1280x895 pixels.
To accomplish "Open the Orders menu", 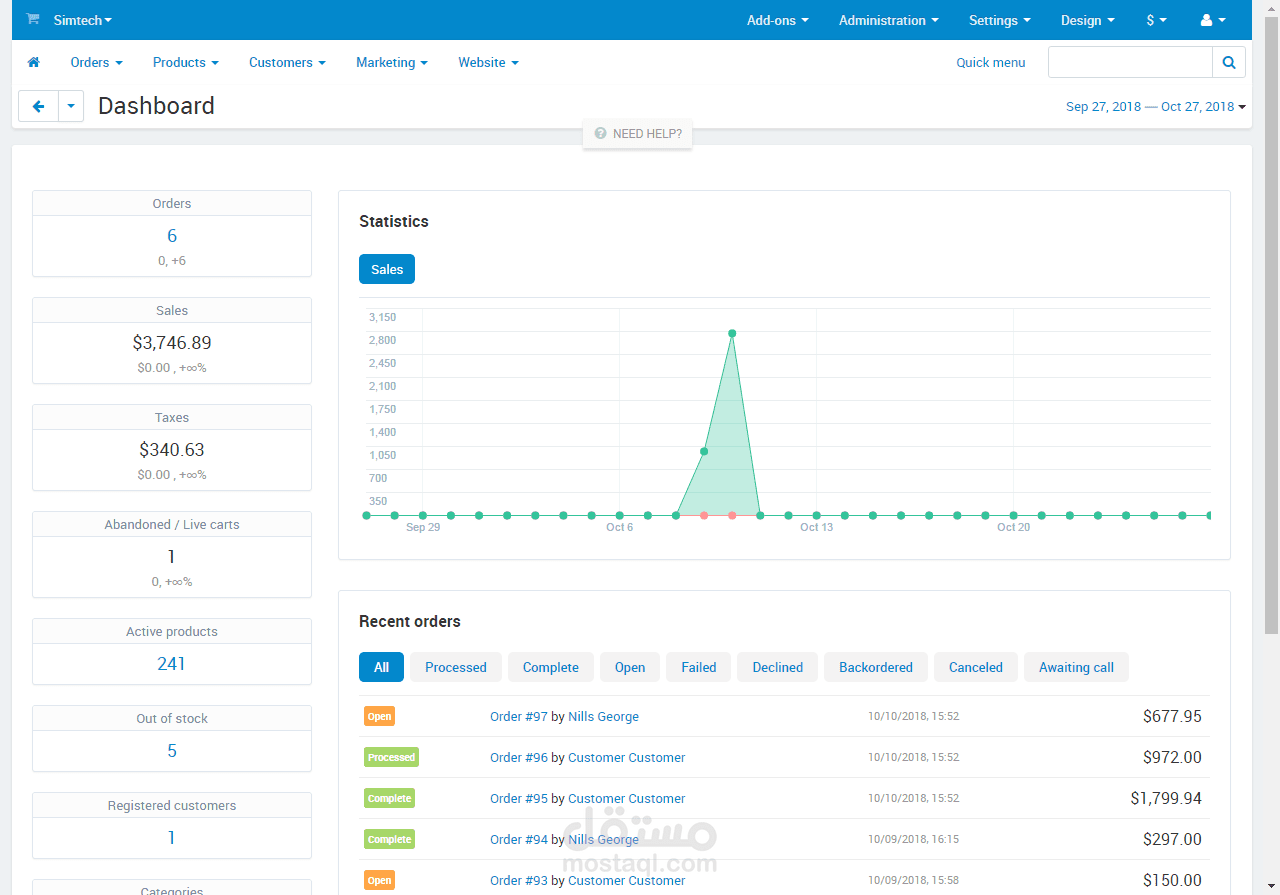I will pyautogui.click(x=97, y=62).
